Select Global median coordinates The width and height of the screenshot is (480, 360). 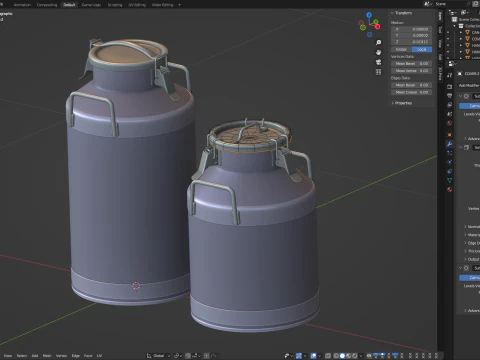click(401, 49)
